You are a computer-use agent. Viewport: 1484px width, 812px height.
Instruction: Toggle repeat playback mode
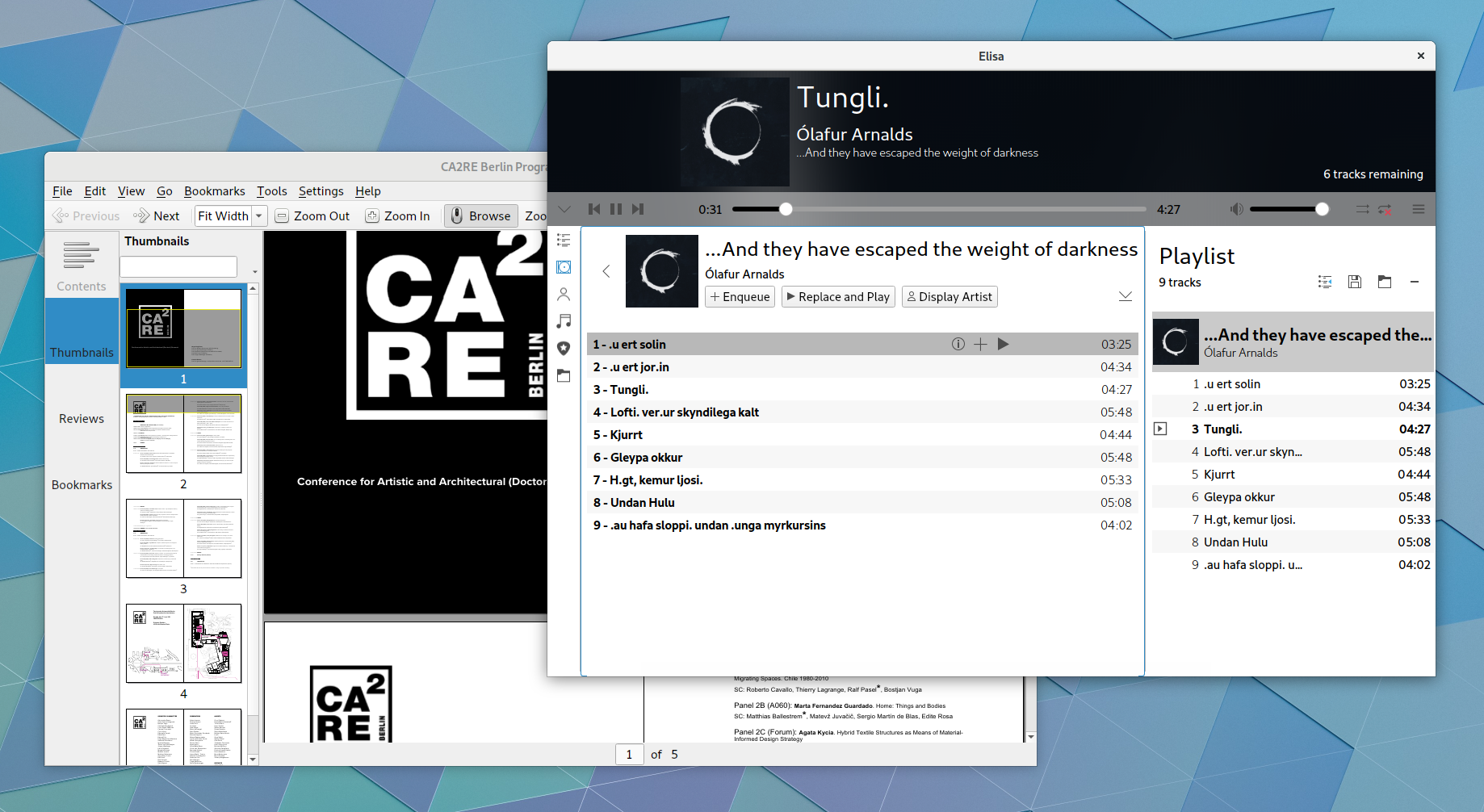1385,209
